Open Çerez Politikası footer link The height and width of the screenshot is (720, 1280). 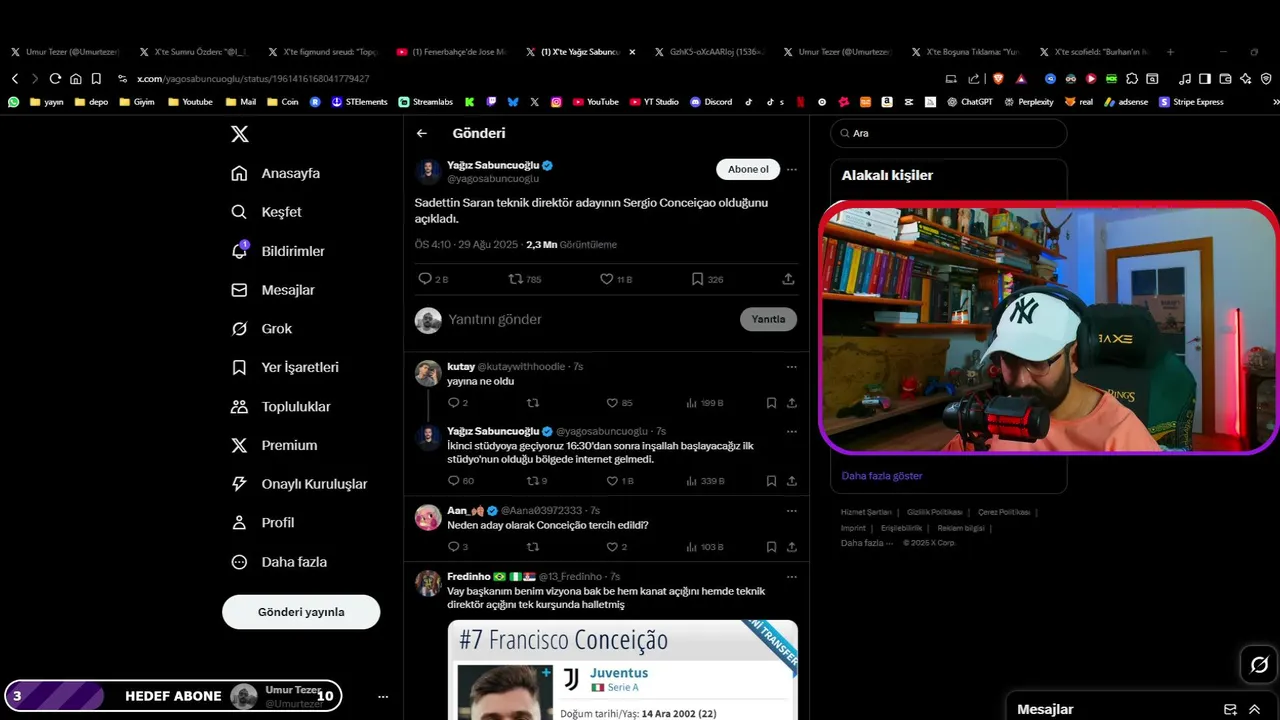click(x=1004, y=512)
